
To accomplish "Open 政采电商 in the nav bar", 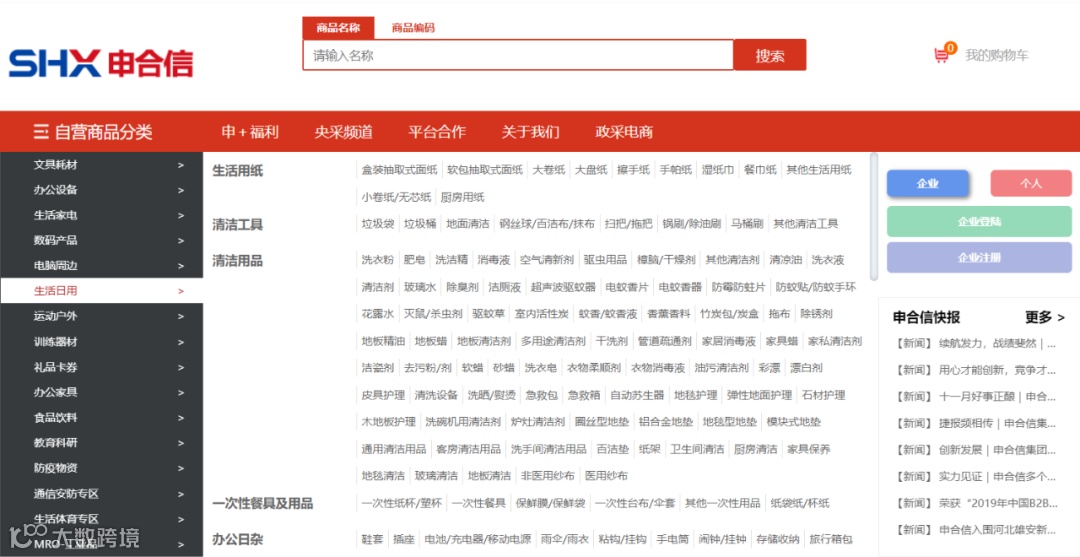I will click(x=624, y=132).
